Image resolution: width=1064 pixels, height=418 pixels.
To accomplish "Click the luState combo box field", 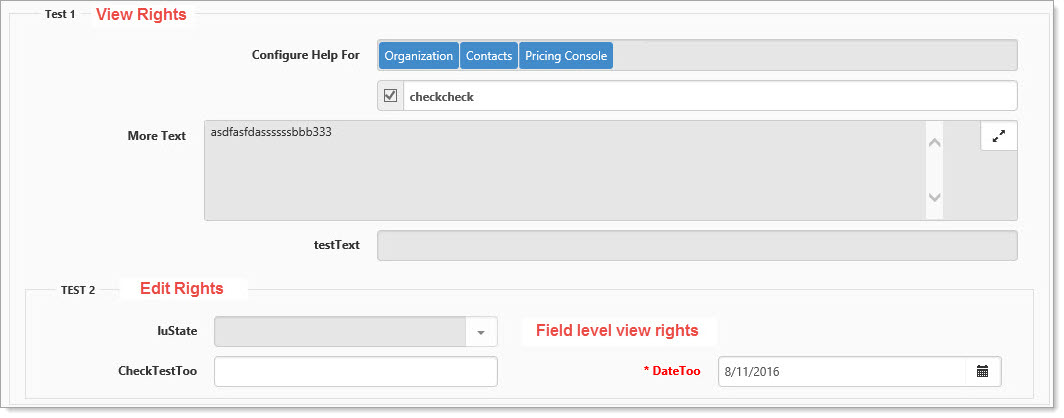I will click(340, 332).
